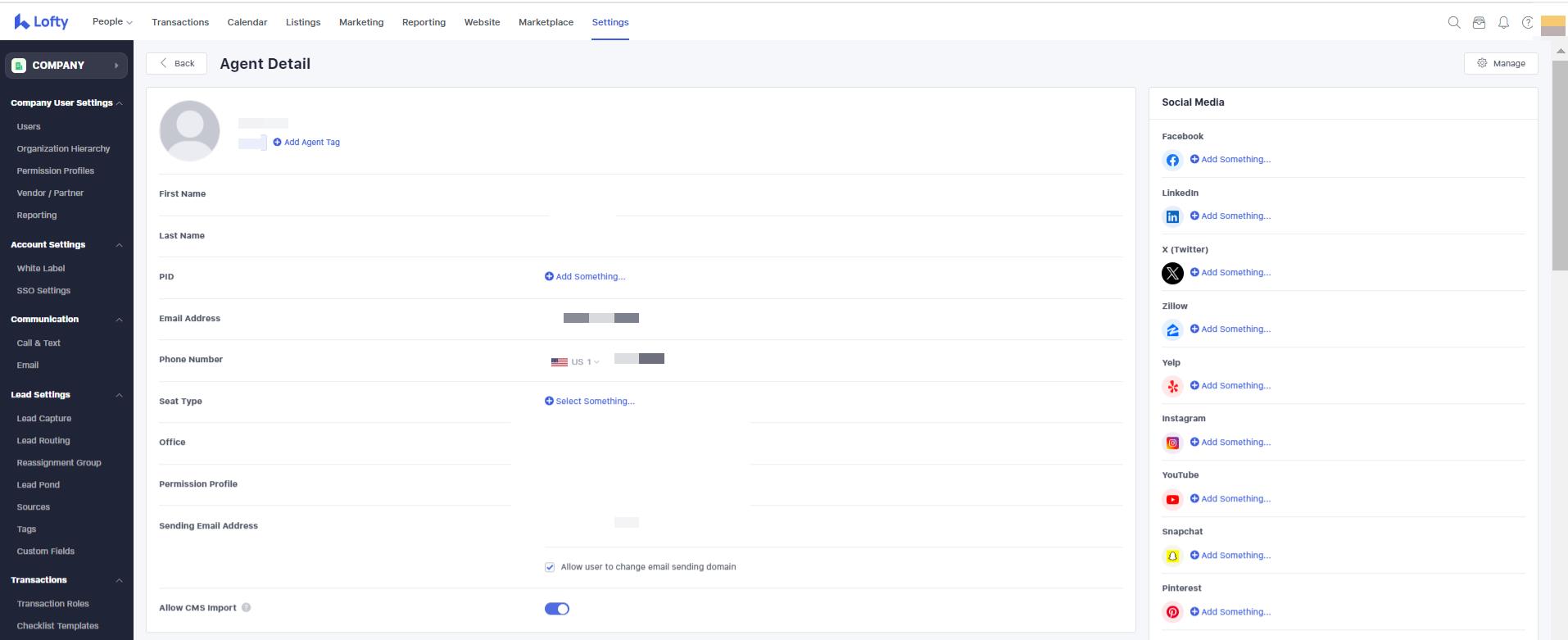This screenshot has width=1568, height=640.
Task: Click the Facebook icon
Action: [x=1172, y=160]
